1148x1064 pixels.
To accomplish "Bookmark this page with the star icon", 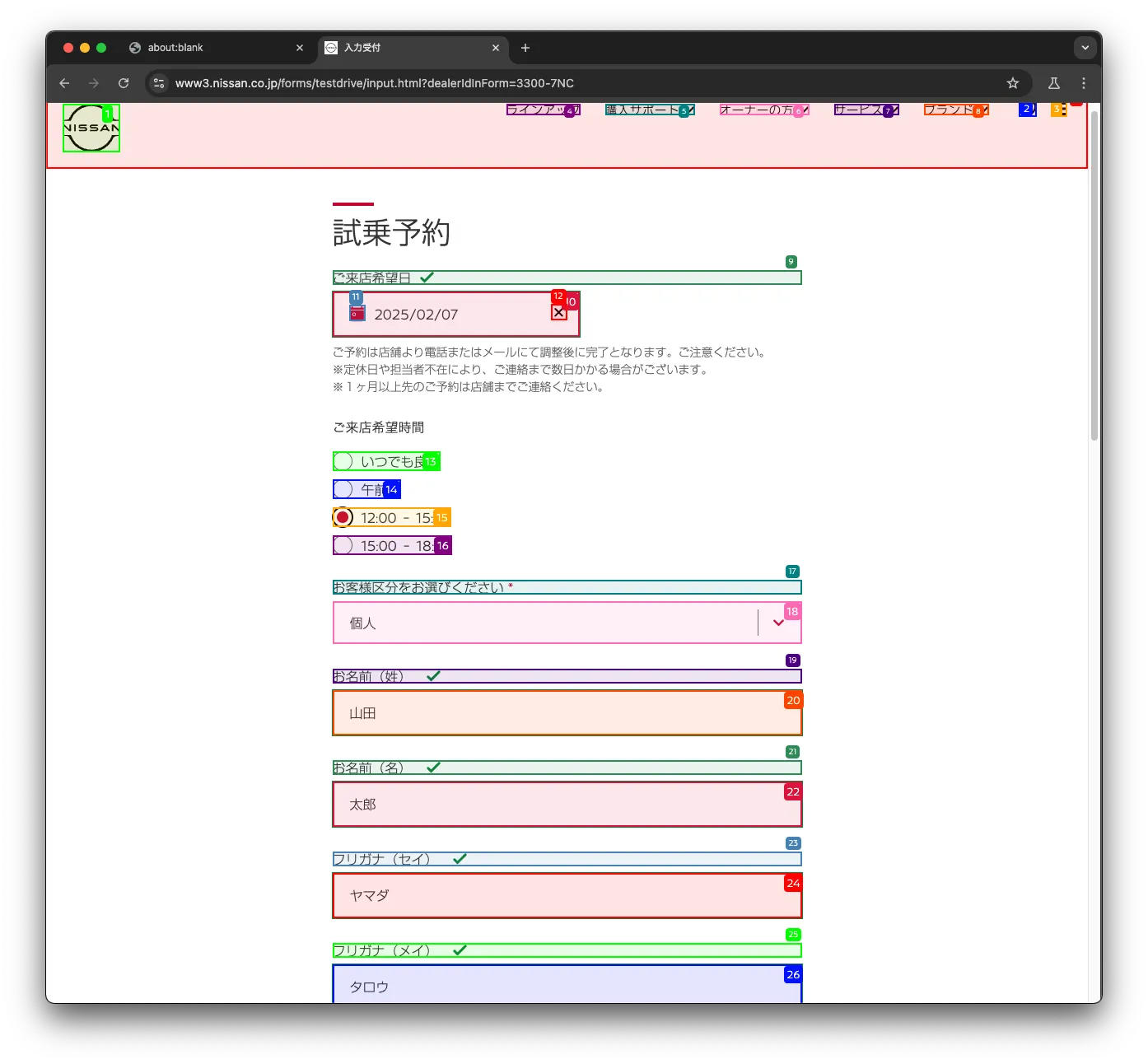I will [1013, 83].
